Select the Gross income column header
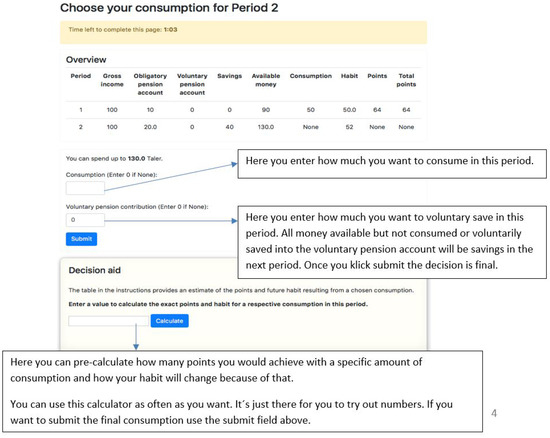This screenshot has width=550, height=438. [112, 80]
